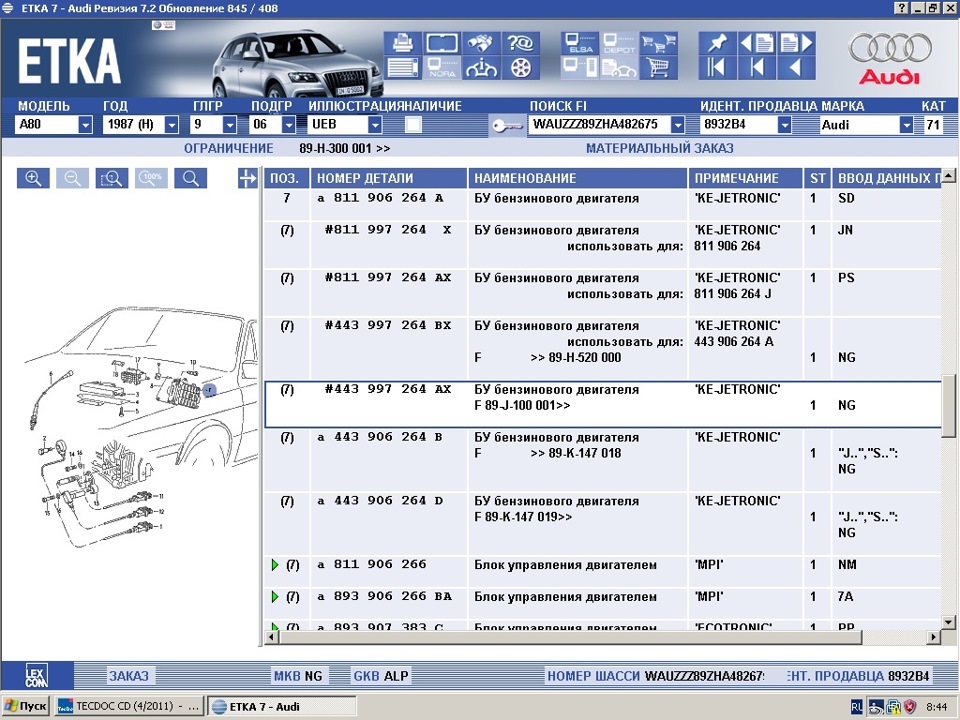Click the MKB NG status field
This screenshot has height=720, width=960.
click(298, 676)
